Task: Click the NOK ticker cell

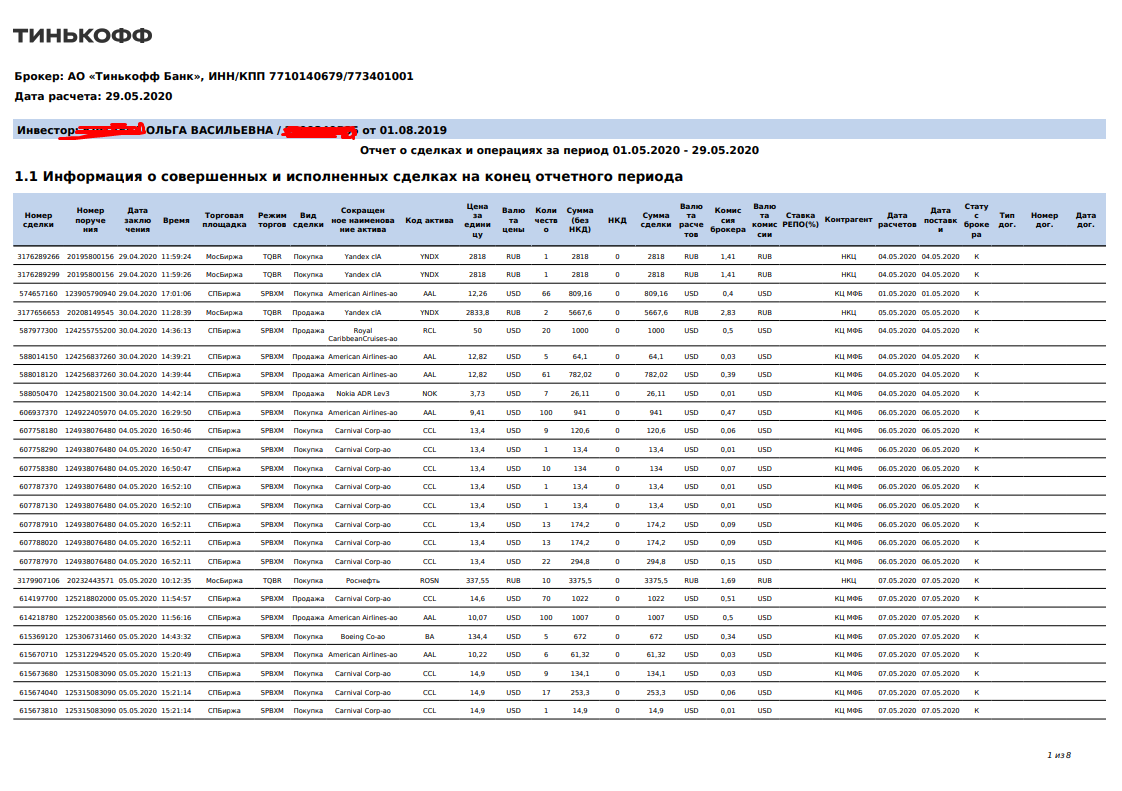Action: pos(429,394)
